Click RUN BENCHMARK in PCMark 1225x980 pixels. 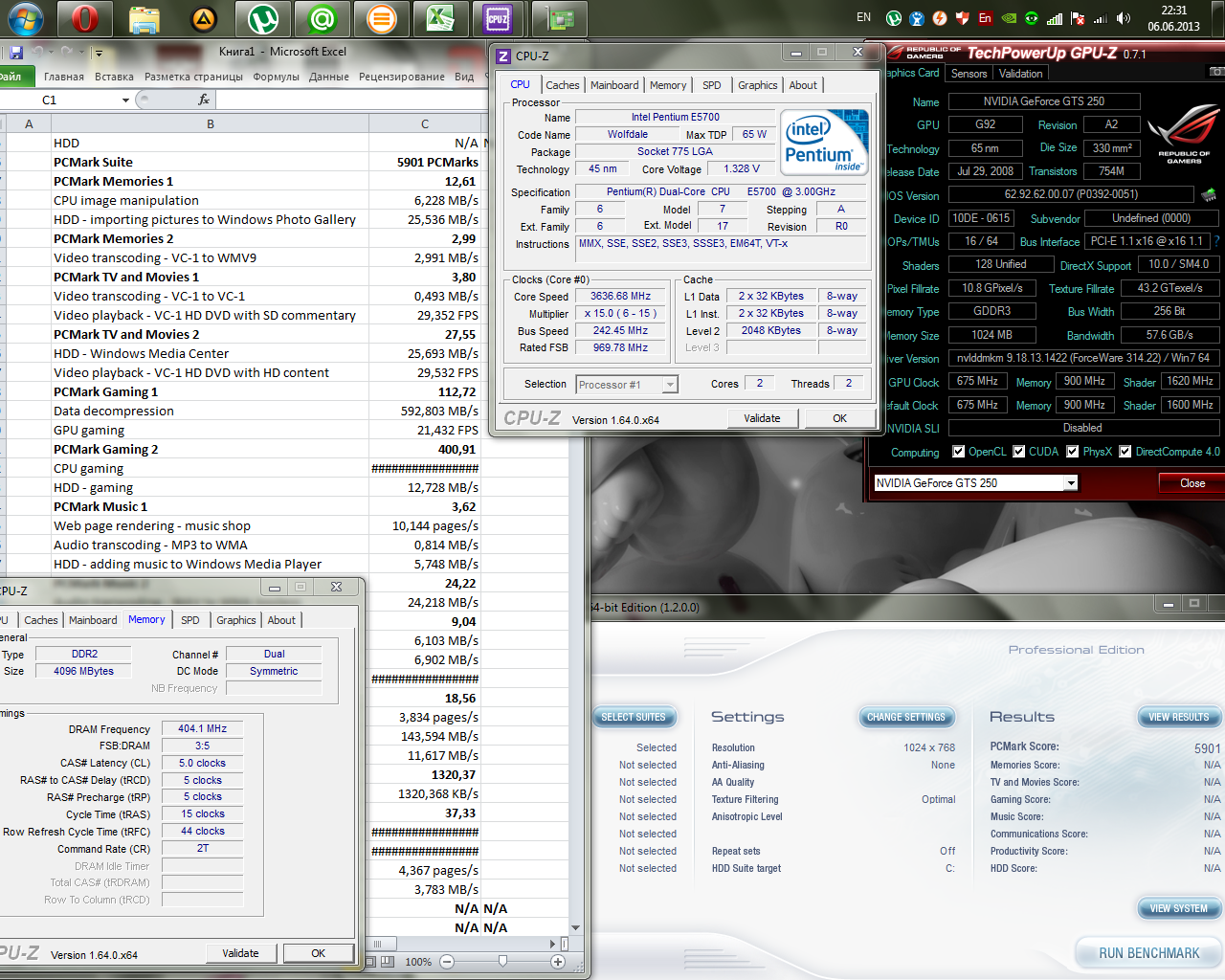pos(1148,953)
